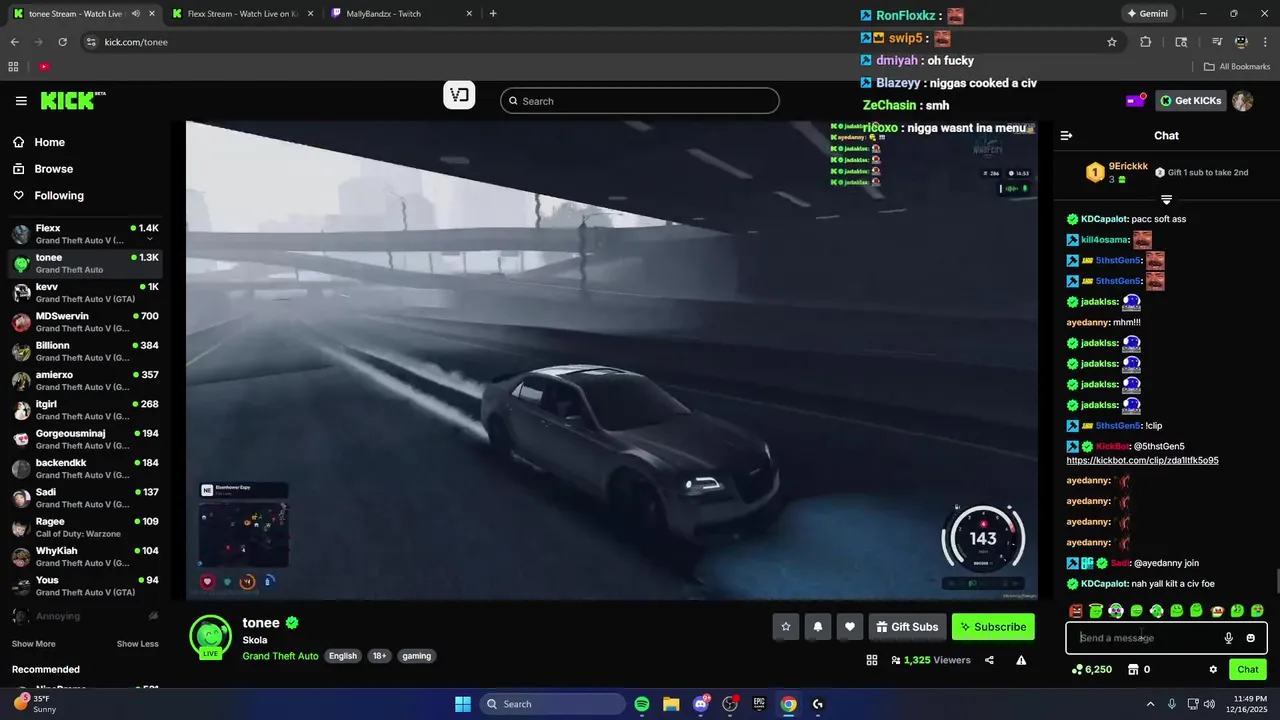Open Chrome's three-dot menu
The image size is (1280, 720).
(x=1266, y=42)
